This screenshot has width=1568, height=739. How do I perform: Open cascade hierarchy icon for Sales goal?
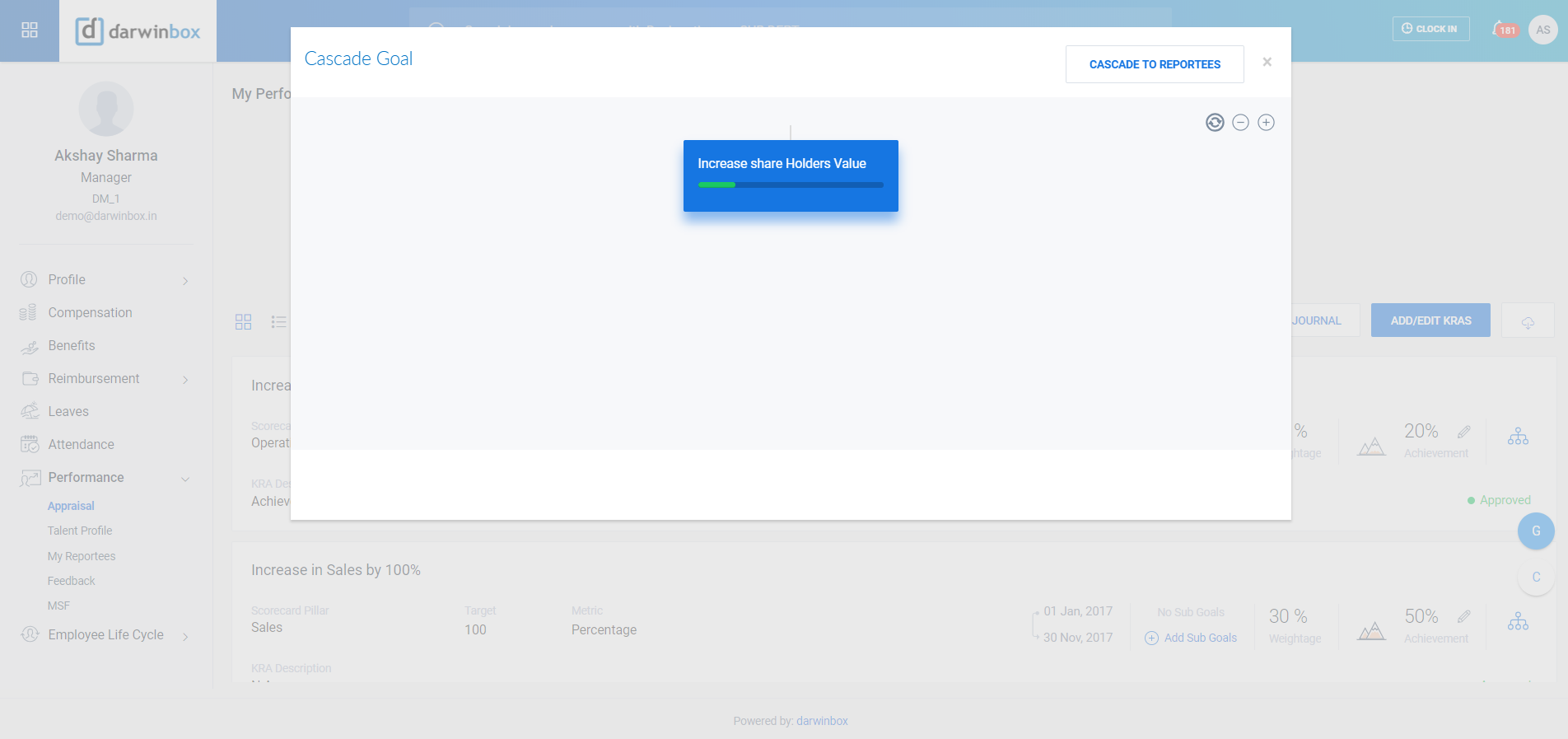coord(1518,623)
